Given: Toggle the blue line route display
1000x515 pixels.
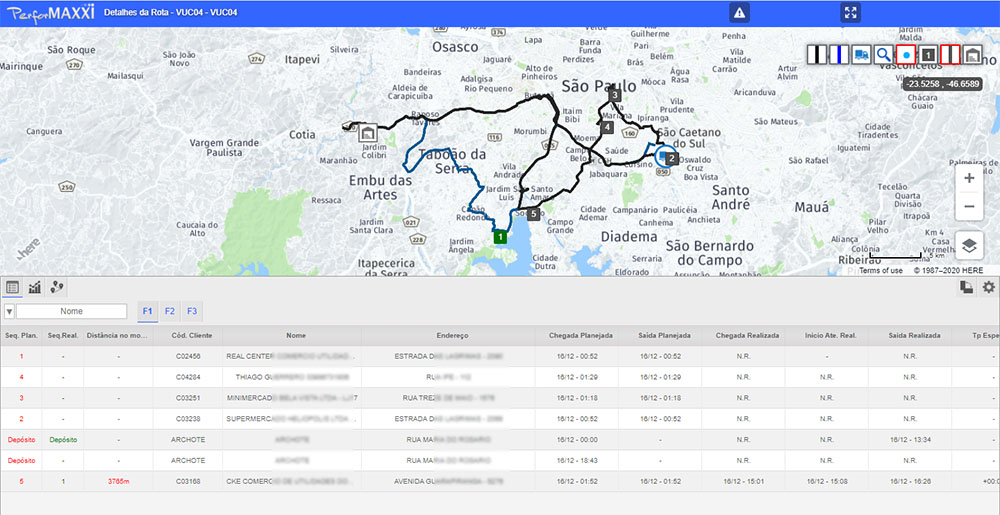Looking at the screenshot, I should pos(839,55).
